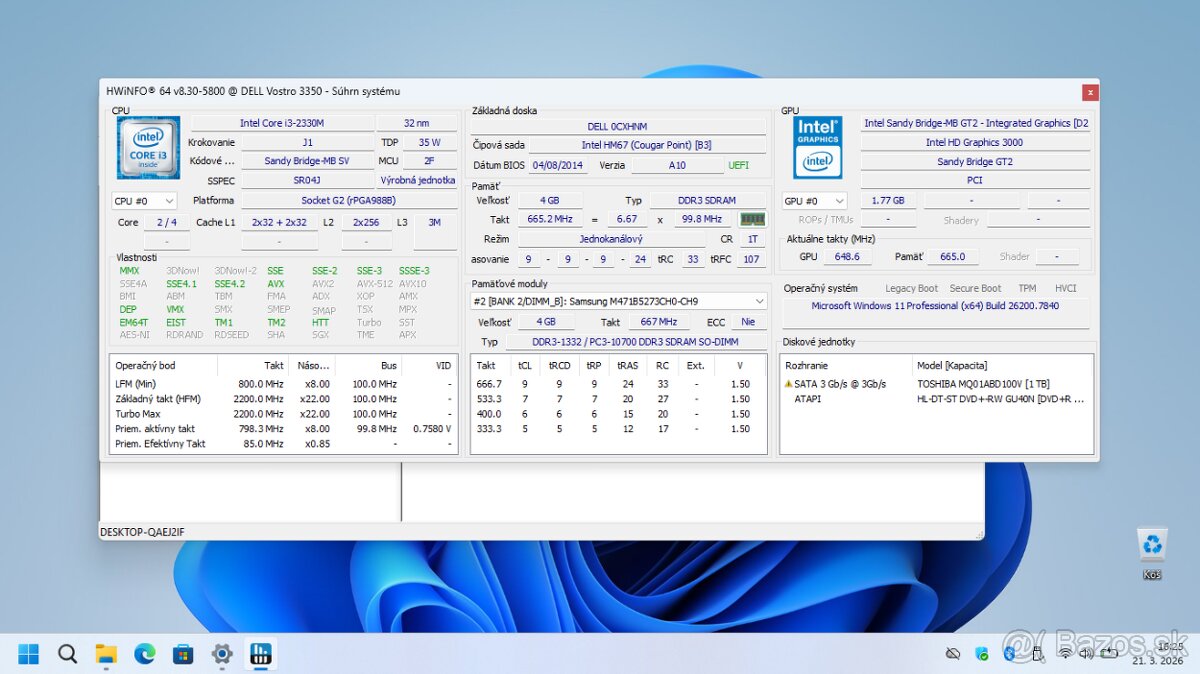
Task: Open Windows Settings from the taskbar
Action: (x=222, y=653)
